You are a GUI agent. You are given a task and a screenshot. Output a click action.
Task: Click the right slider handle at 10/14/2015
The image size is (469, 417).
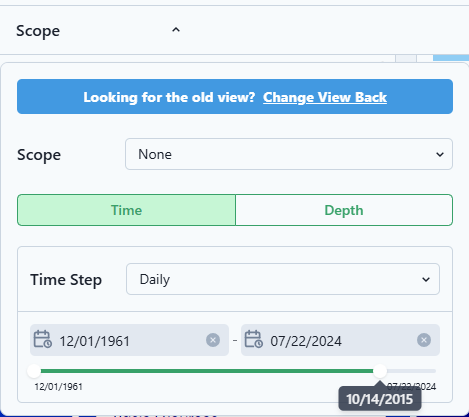point(380,371)
